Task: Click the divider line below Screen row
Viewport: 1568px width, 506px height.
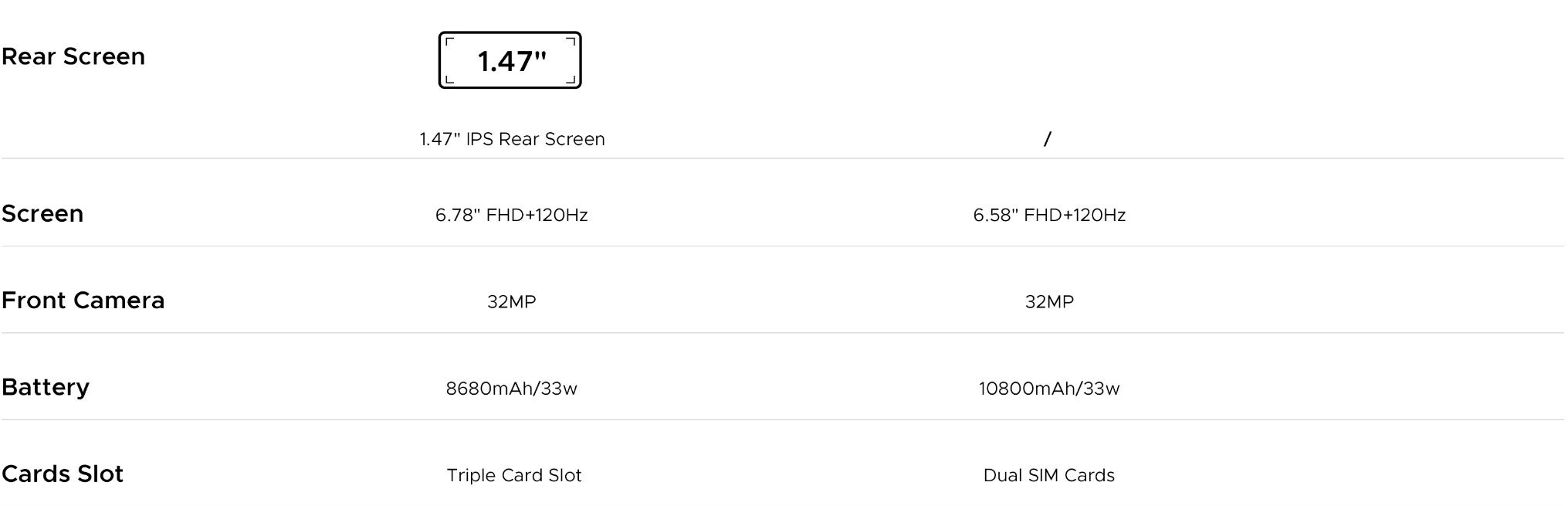Action: click(783, 246)
